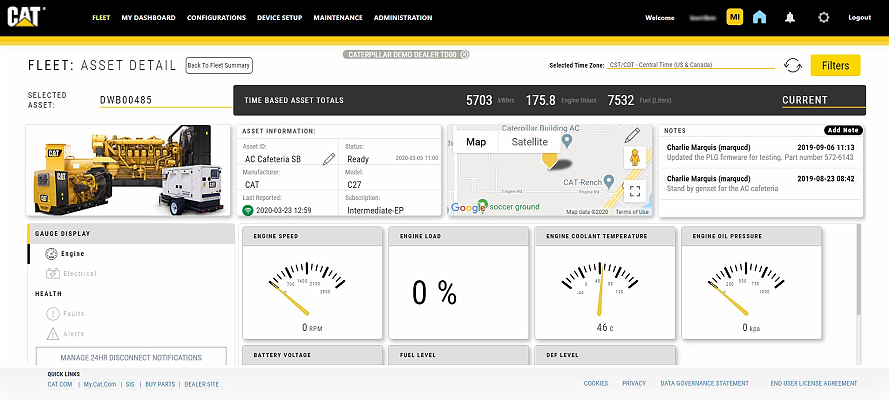Click the gauge panel vertical scrollbar
Screen dimensions: 889x400
[x=858, y=272]
